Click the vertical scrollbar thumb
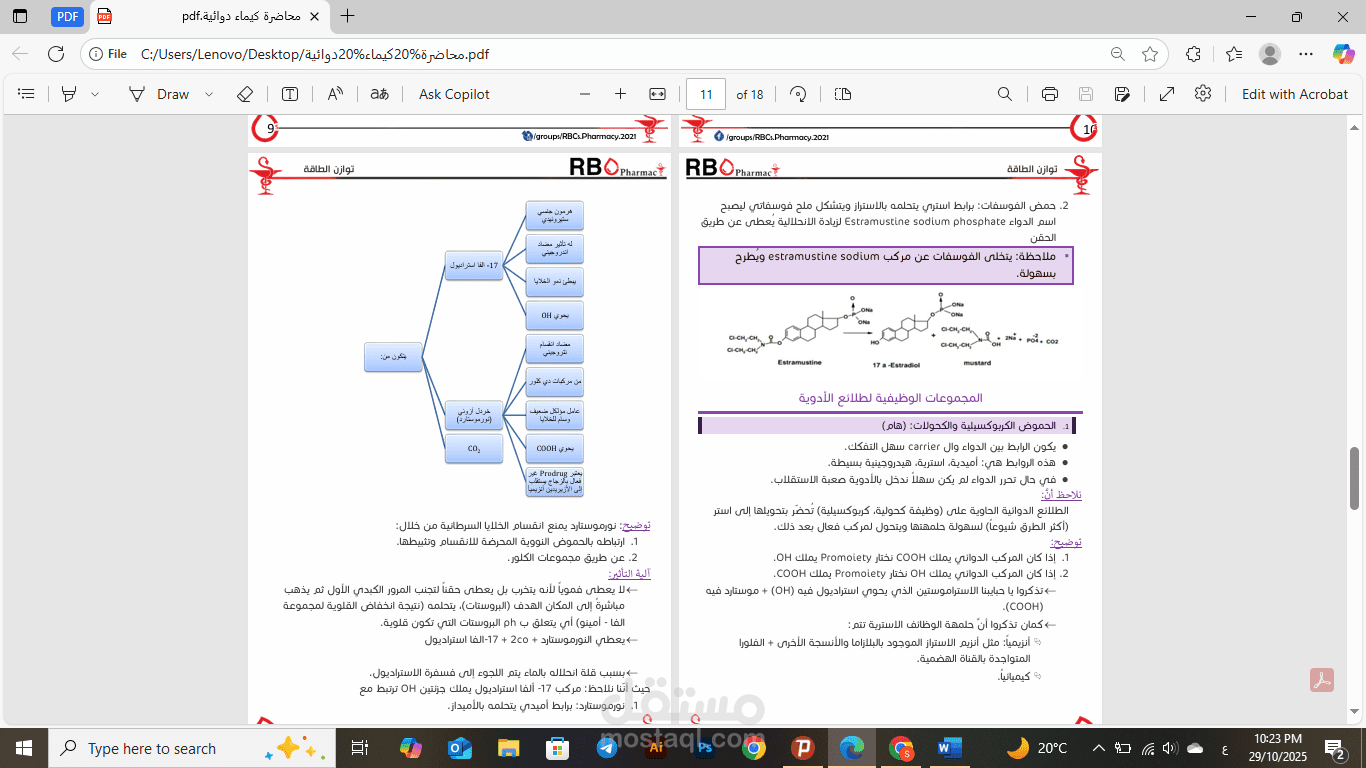 1355,479
